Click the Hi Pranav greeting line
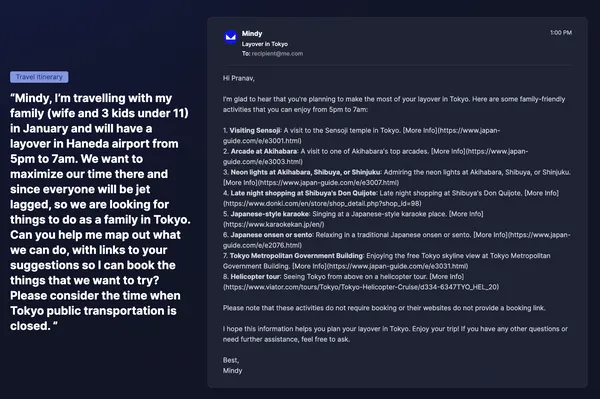 239,78
